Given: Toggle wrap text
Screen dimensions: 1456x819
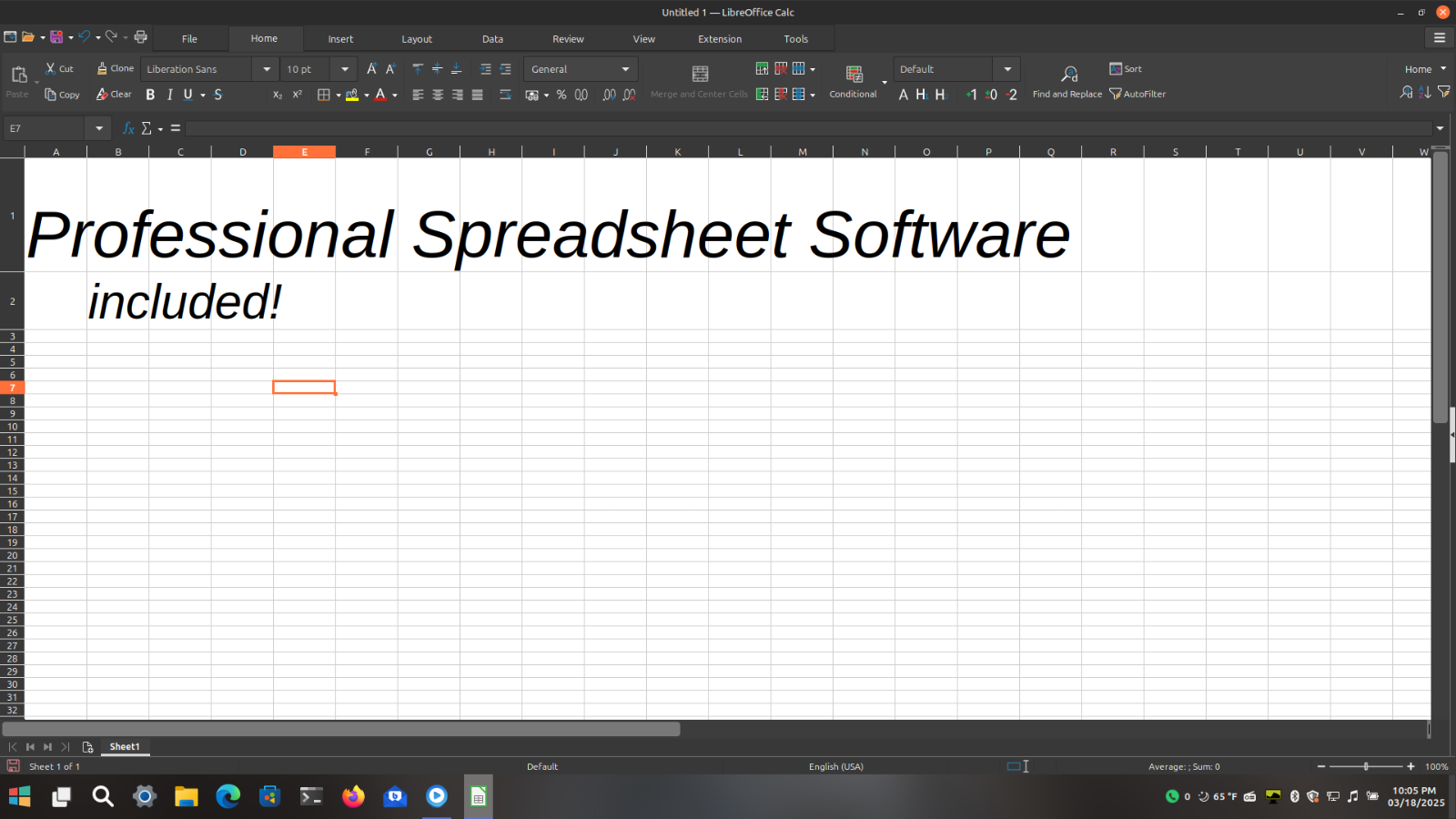Looking at the screenshot, I should (x=505, y=95).
